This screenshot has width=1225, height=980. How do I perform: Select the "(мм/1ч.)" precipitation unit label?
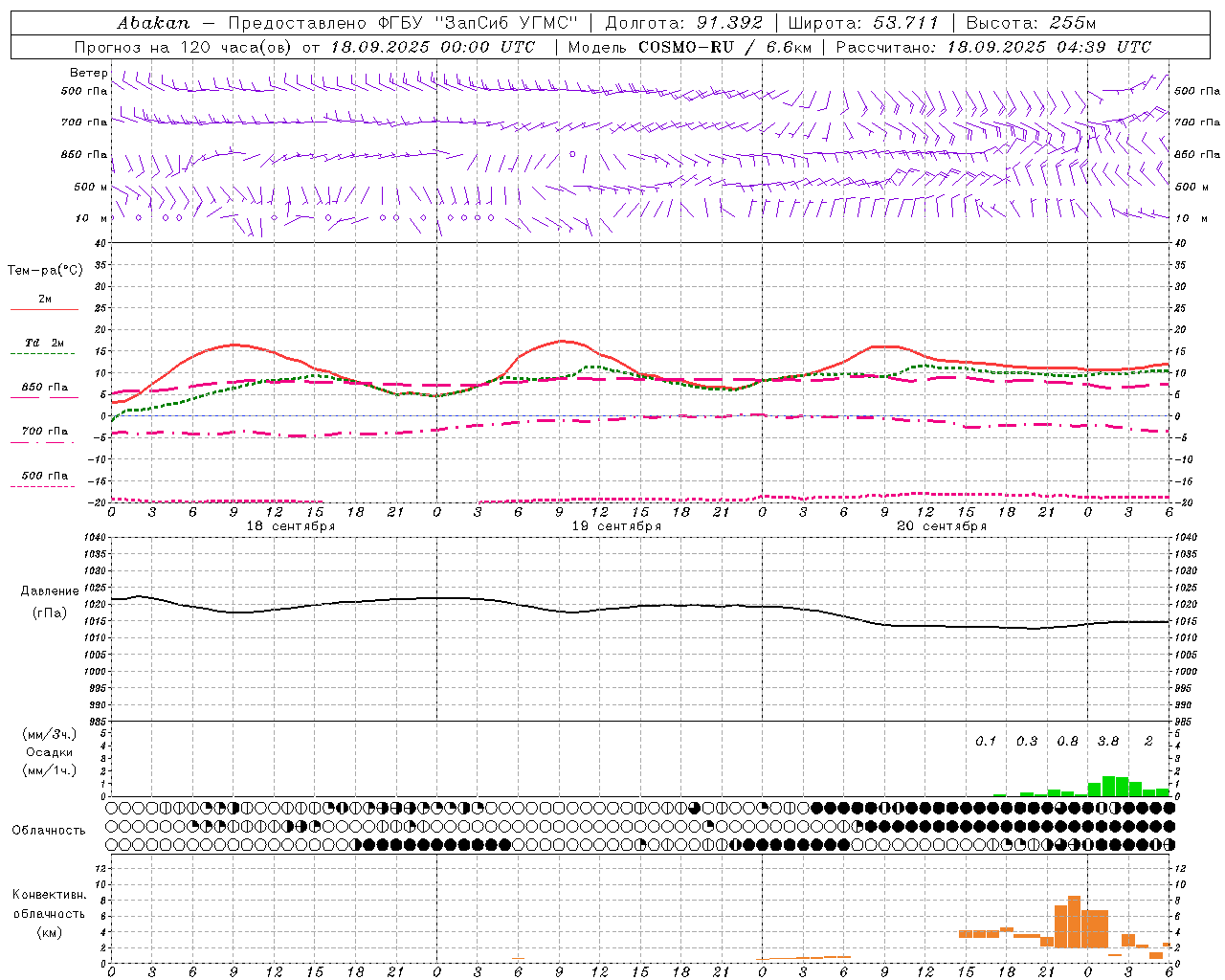[x=49, y=770]
